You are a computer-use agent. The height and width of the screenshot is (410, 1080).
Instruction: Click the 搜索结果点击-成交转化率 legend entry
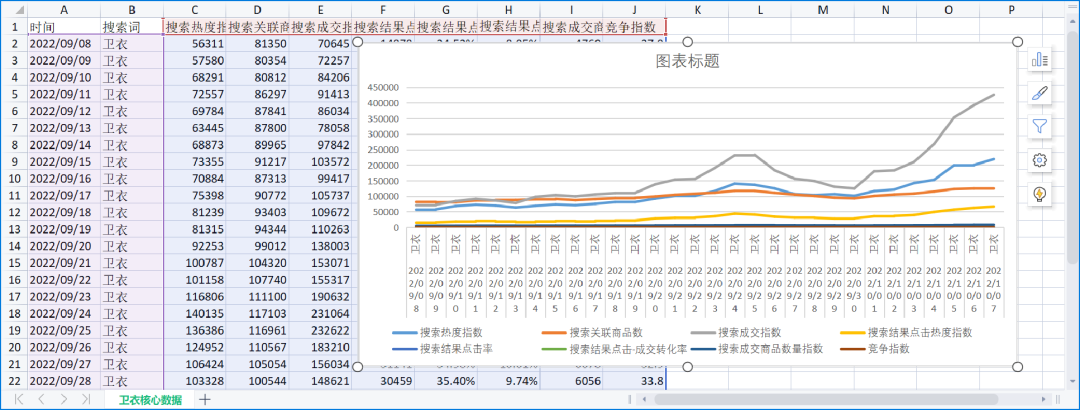pyautogui.click(x=614, y=349)
